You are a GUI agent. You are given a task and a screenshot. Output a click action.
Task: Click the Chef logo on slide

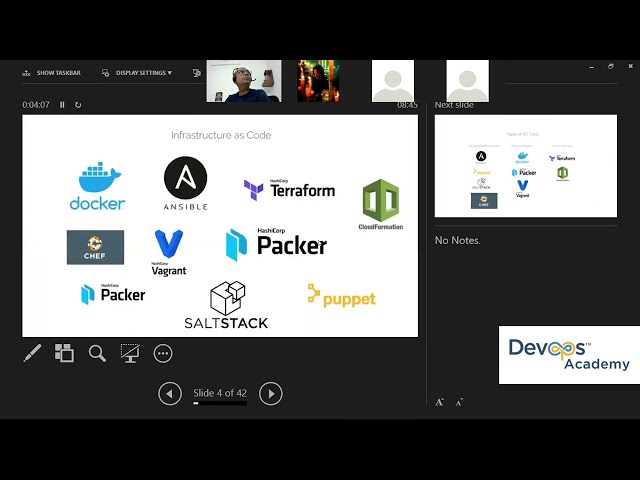(96, 247)
